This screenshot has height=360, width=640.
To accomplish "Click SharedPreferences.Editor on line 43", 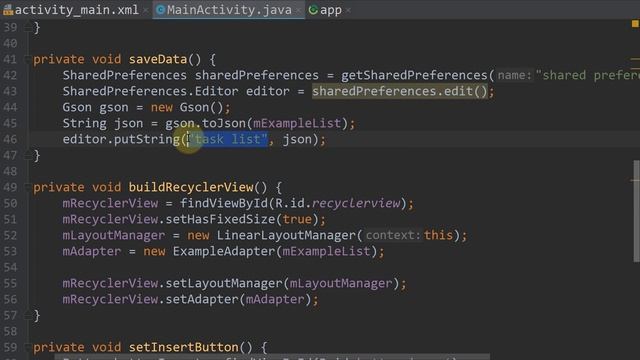I will (150, 91).
